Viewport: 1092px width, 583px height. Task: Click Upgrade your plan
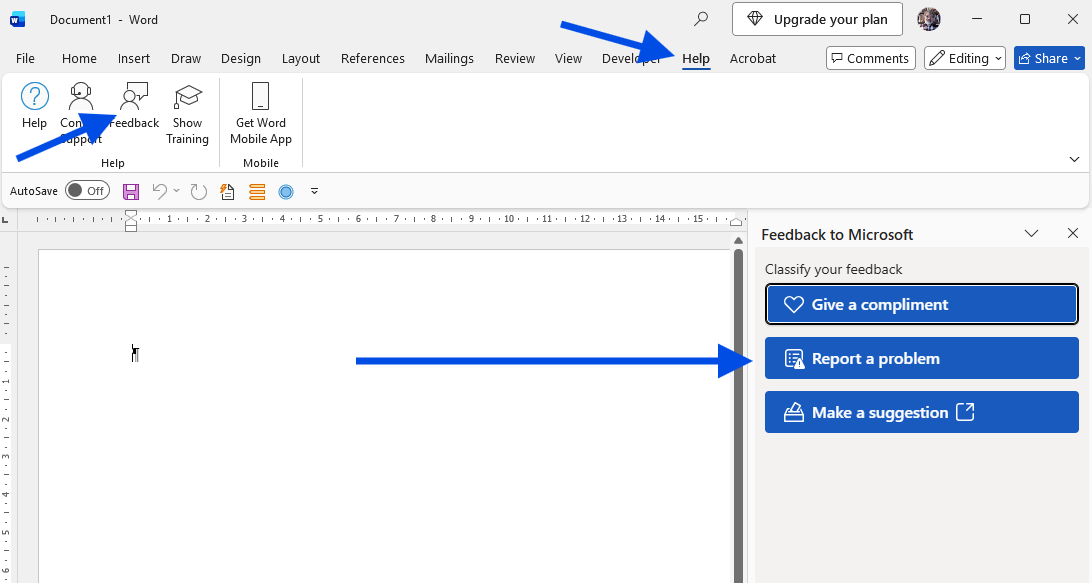click(817, 20)
